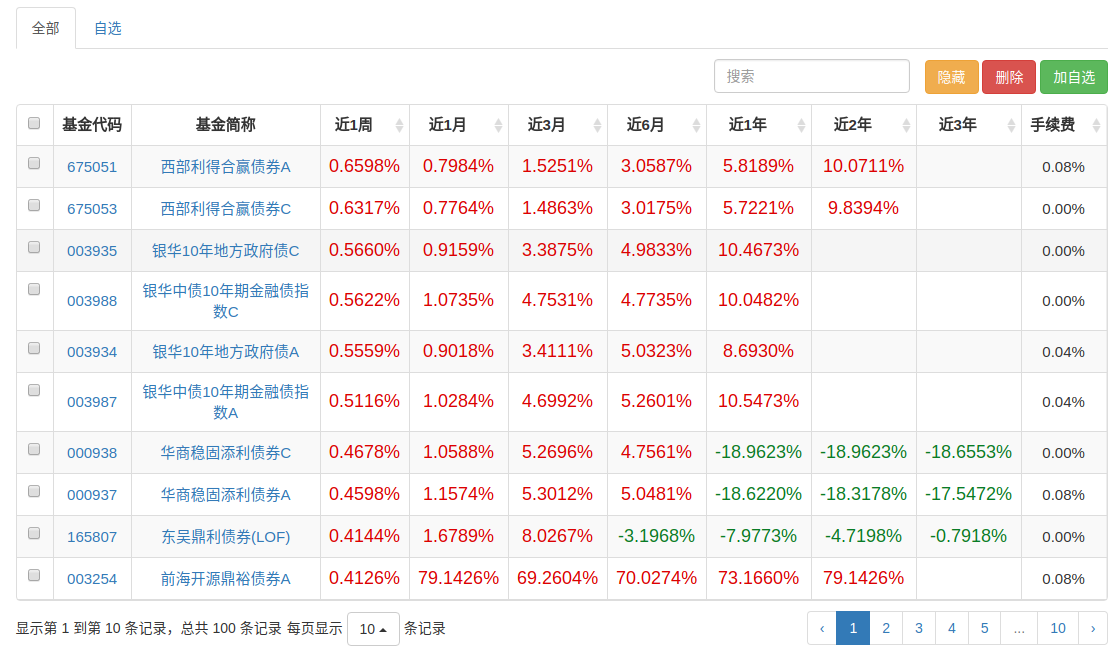Check the box for fund 003987
The image size is (1118, 659).
[34, 390]
